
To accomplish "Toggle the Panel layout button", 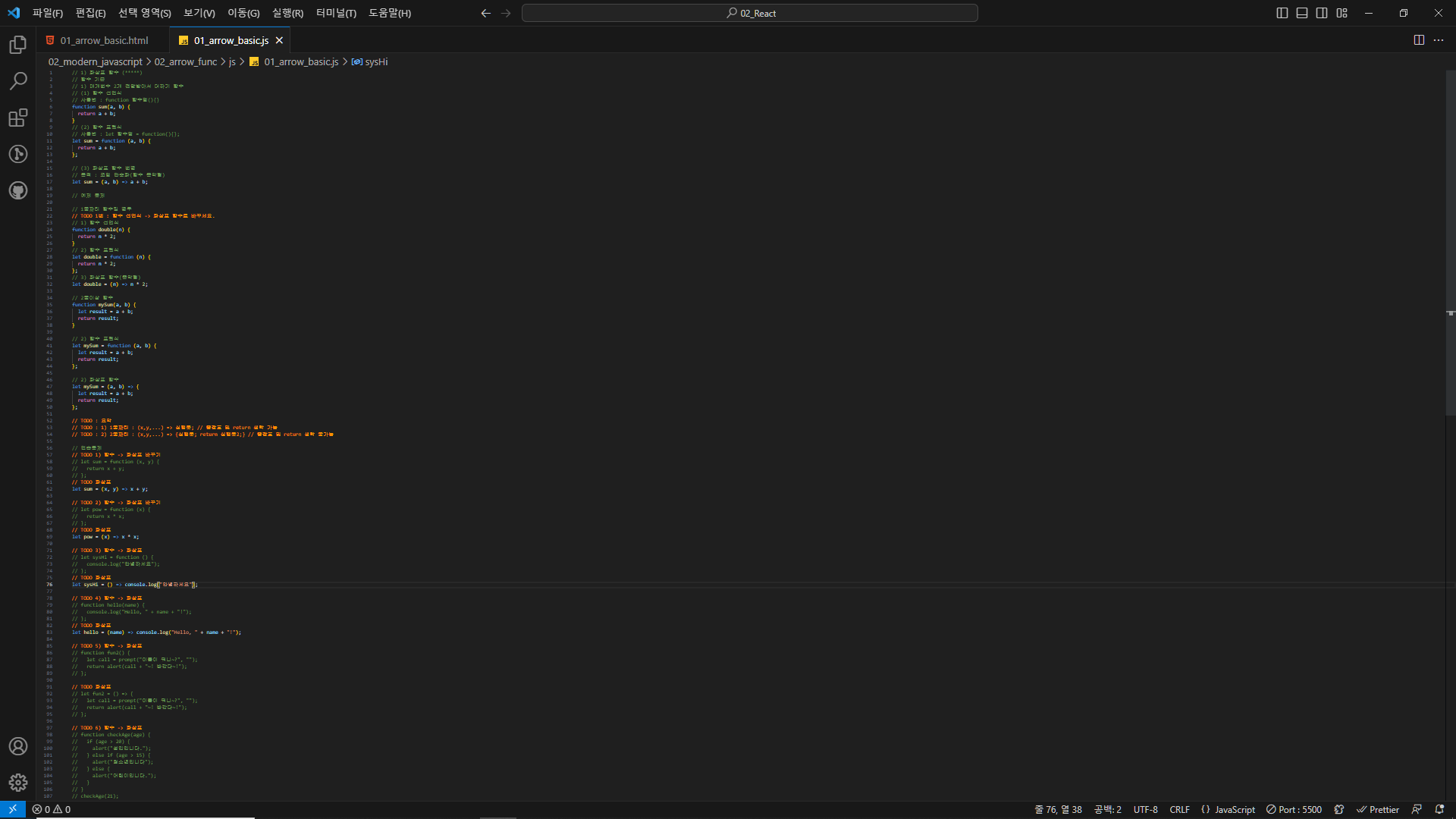I will 1302,13.
